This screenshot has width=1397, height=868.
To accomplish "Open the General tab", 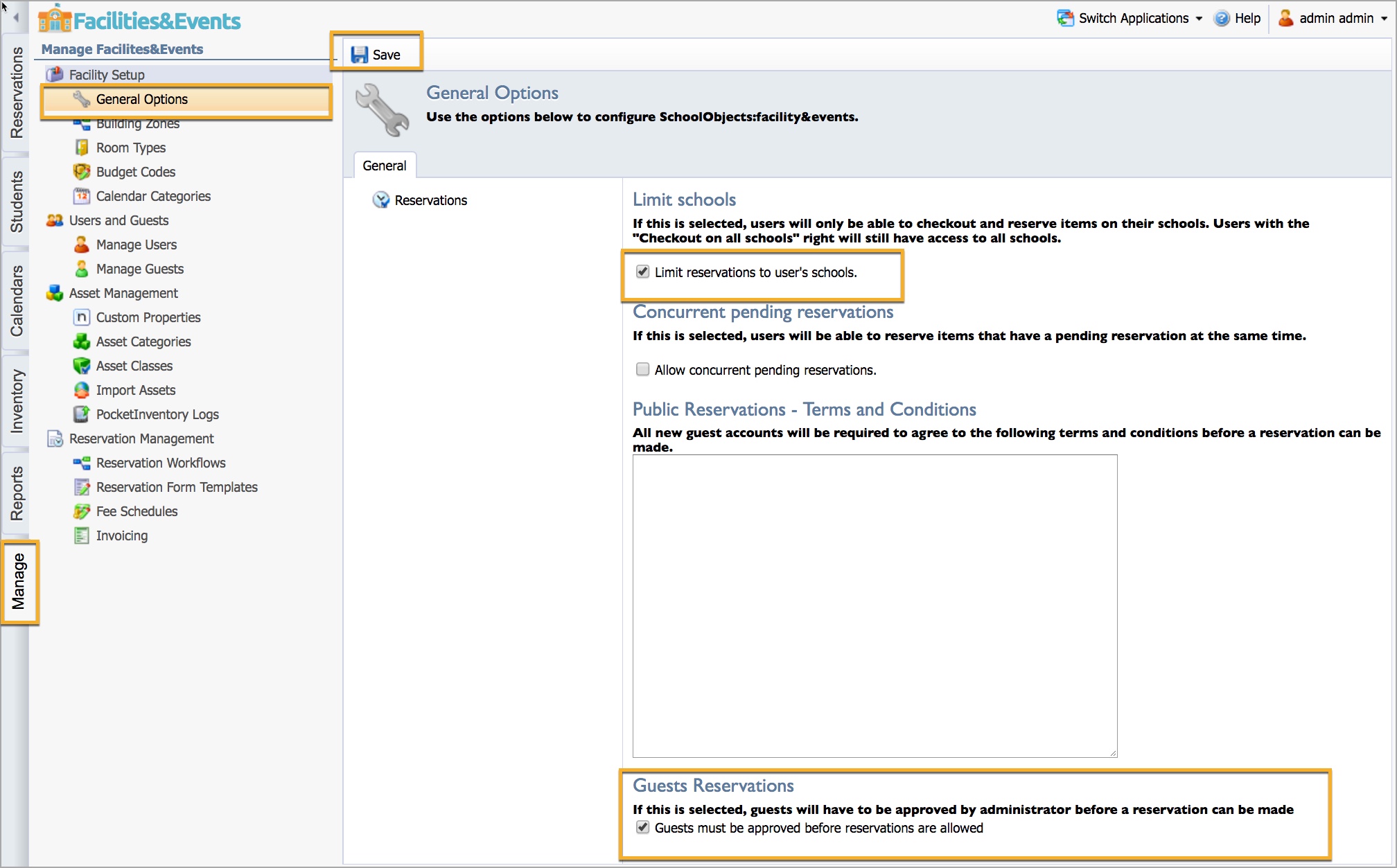I will [385, 166].
